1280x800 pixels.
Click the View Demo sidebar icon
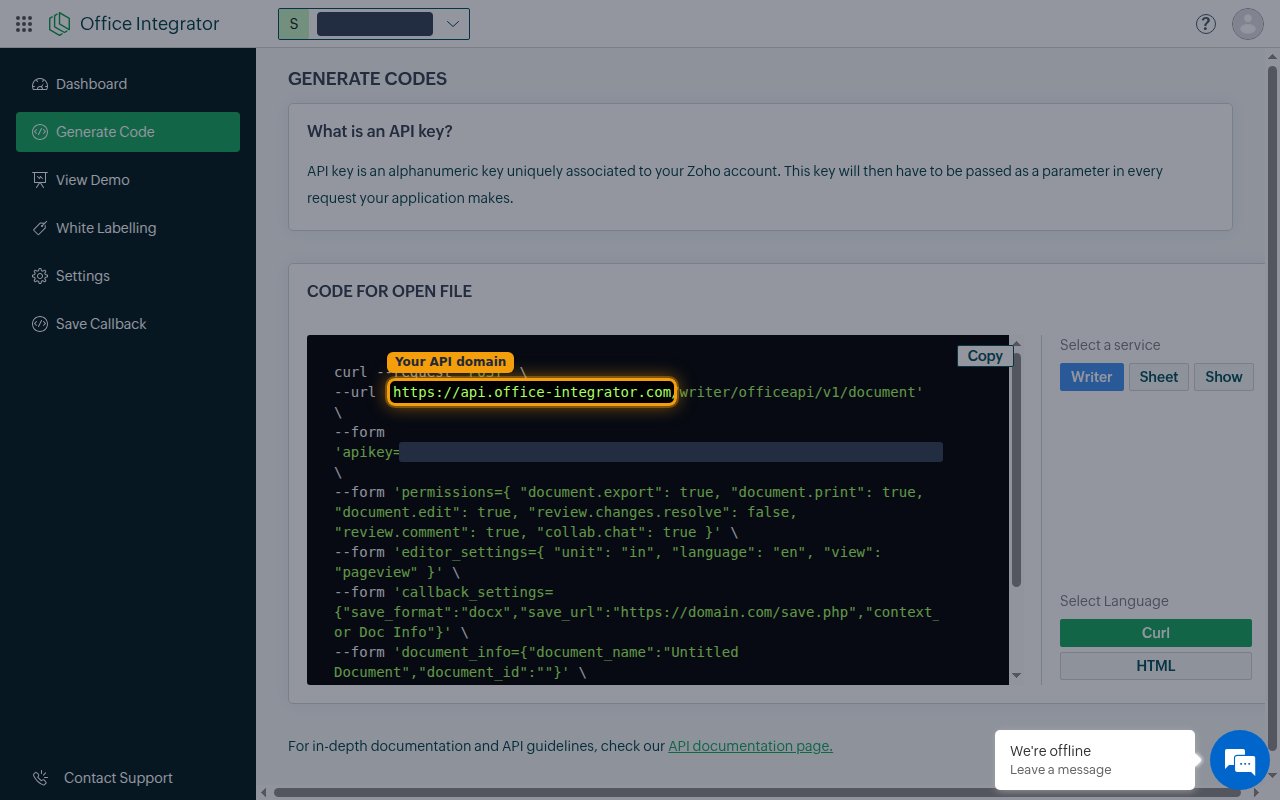click(40, 180)
